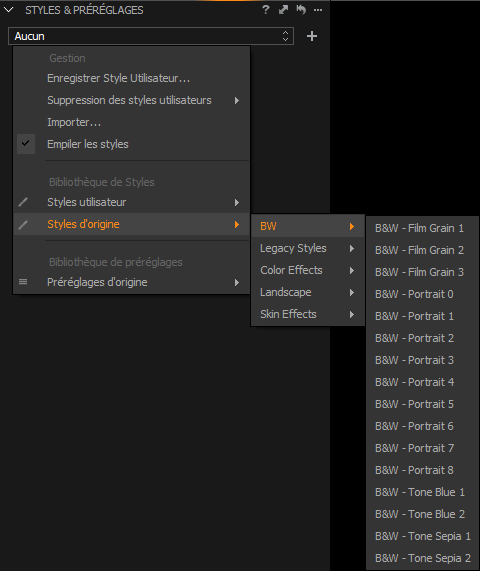Toggle the Empiler les styles checkmark
Screen dimensions: 480x571
point(26,144)
